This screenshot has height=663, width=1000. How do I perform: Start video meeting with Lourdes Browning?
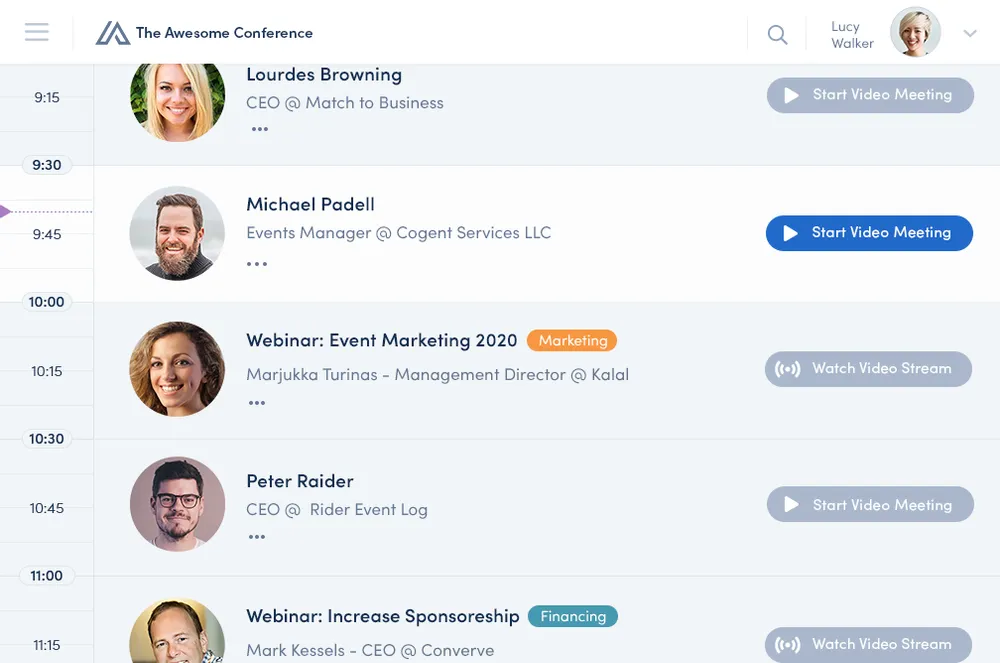[870, 96]
